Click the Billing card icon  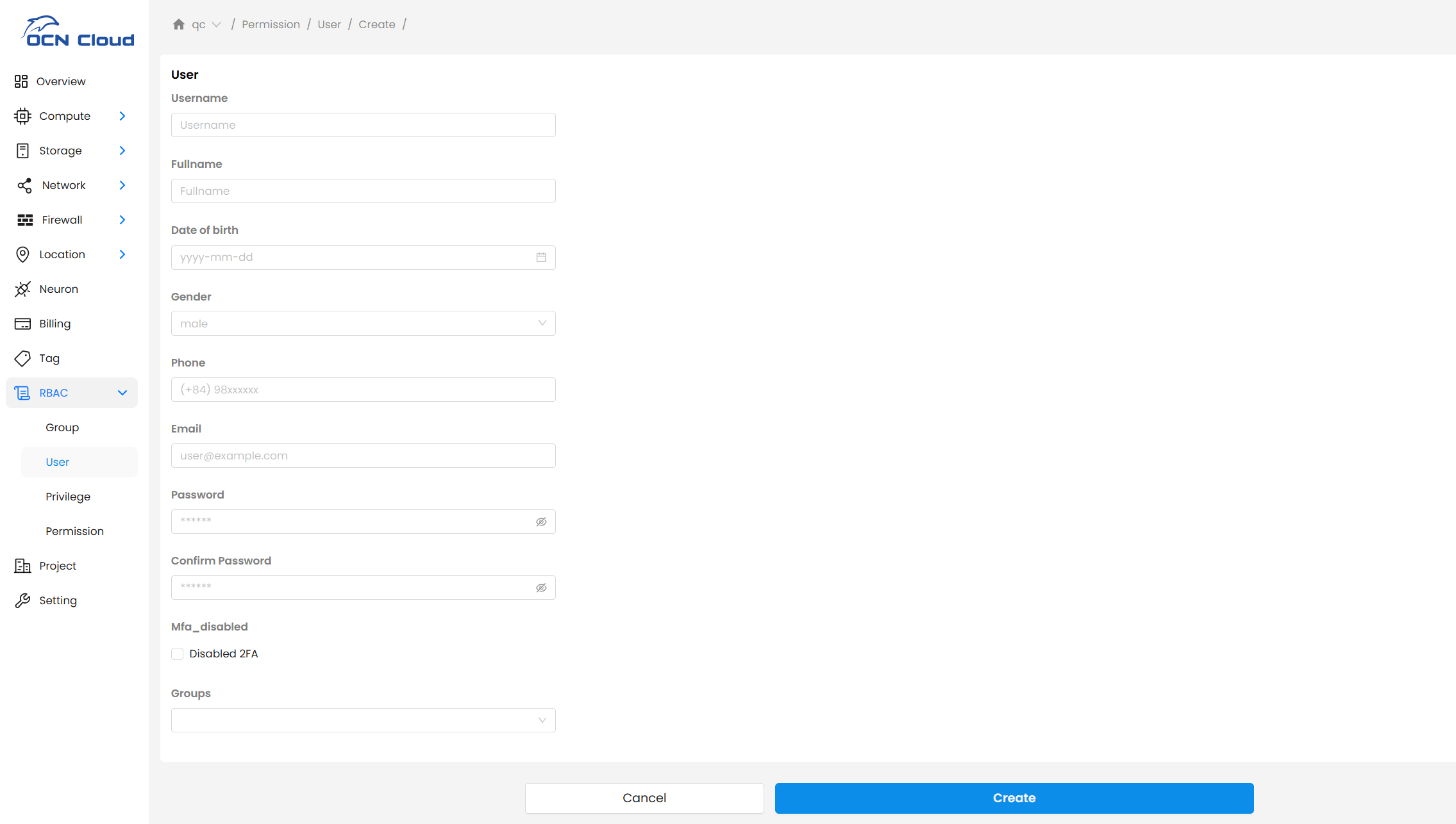pyautogui.click(x=22, y=324)
